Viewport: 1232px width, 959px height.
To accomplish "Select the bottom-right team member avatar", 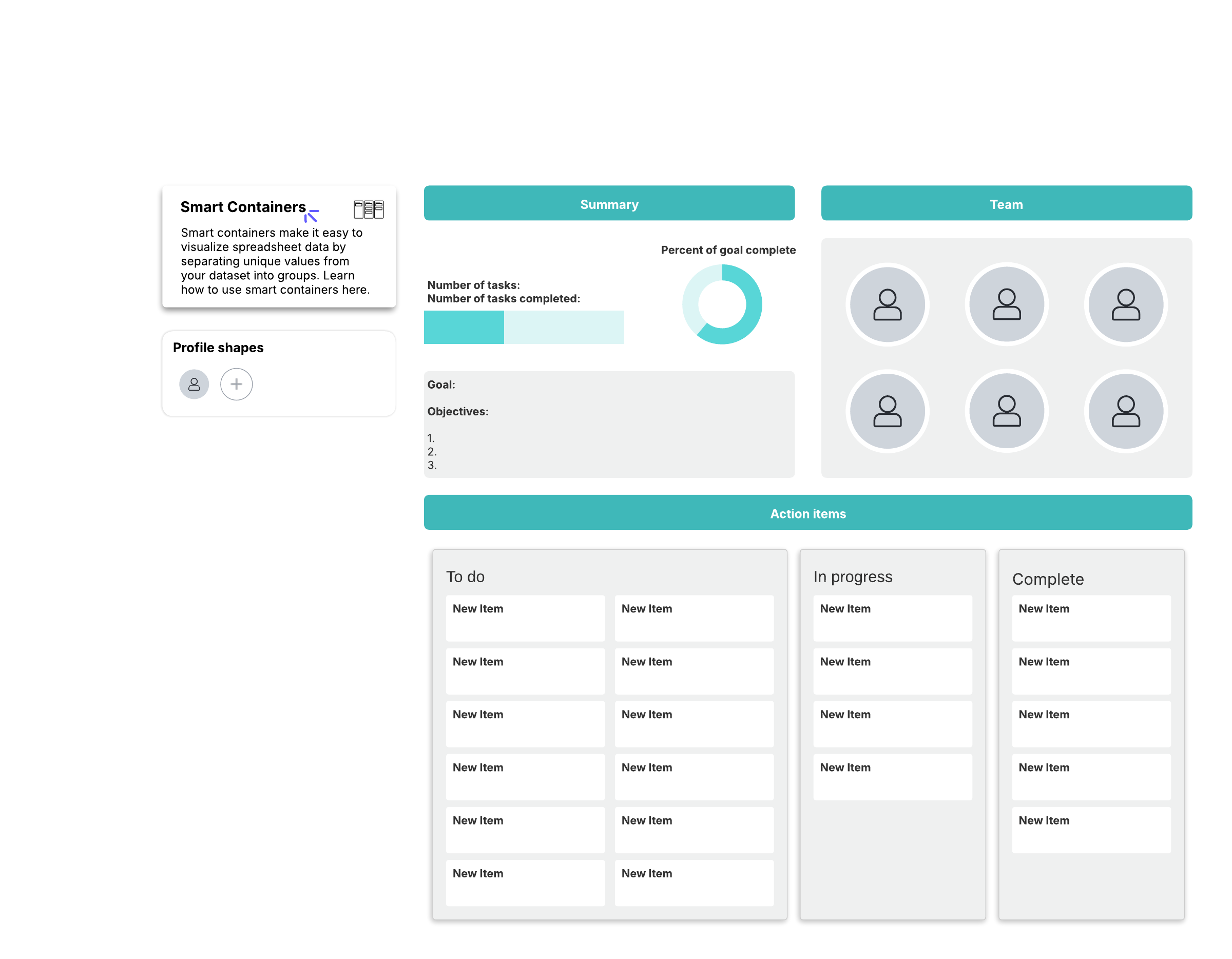I will (x=1125, y=411).
